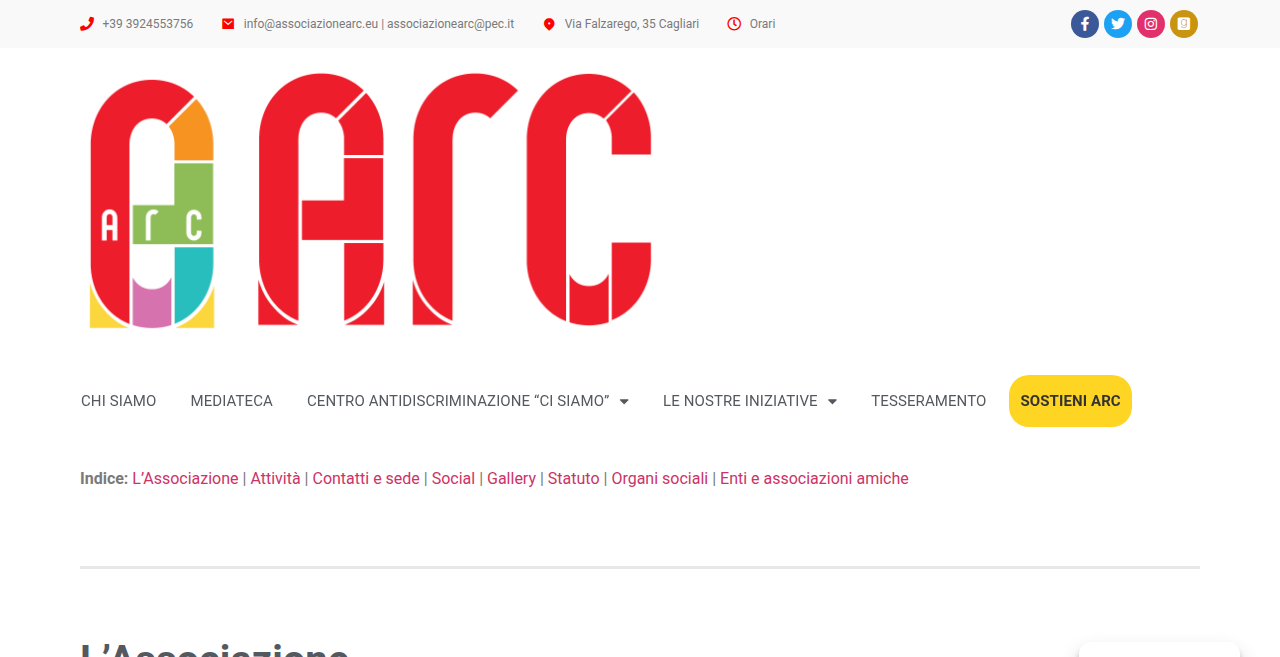Open the Chi Siamo menu item
The height and width of the screenshot is (657, 1280).
pyautogui.click(x=118, y=401)
